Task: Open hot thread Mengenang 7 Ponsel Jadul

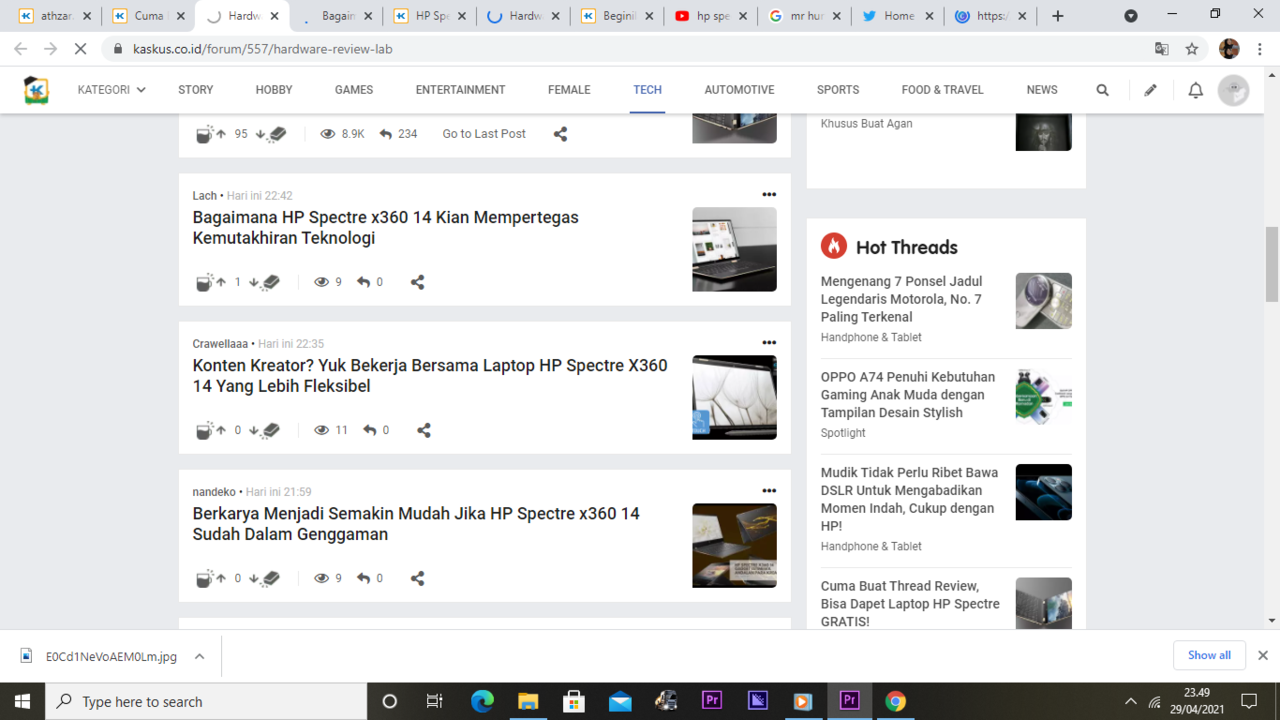Action: tap(902, 299)
